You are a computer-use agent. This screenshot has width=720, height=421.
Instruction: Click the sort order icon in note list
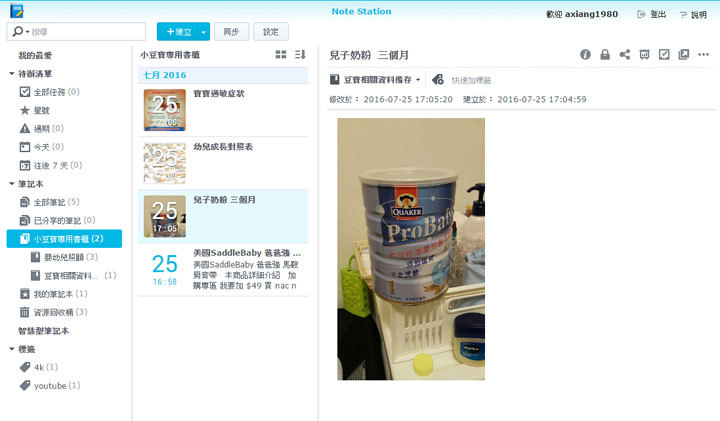300,55
